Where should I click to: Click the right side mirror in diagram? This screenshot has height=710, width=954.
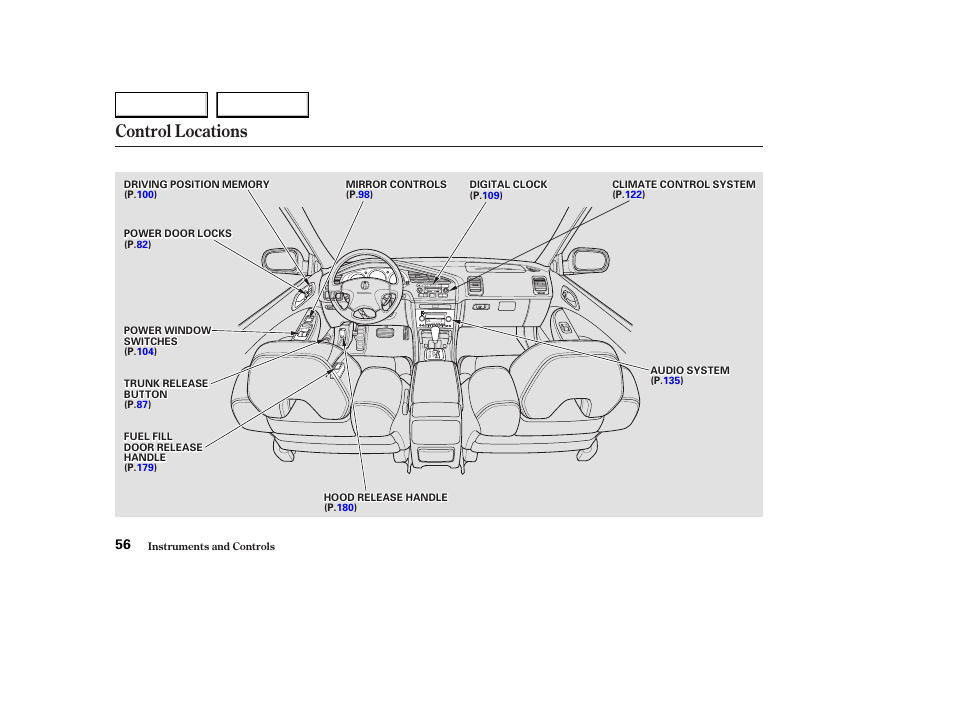pyautogui.click(x=588, y=260)
